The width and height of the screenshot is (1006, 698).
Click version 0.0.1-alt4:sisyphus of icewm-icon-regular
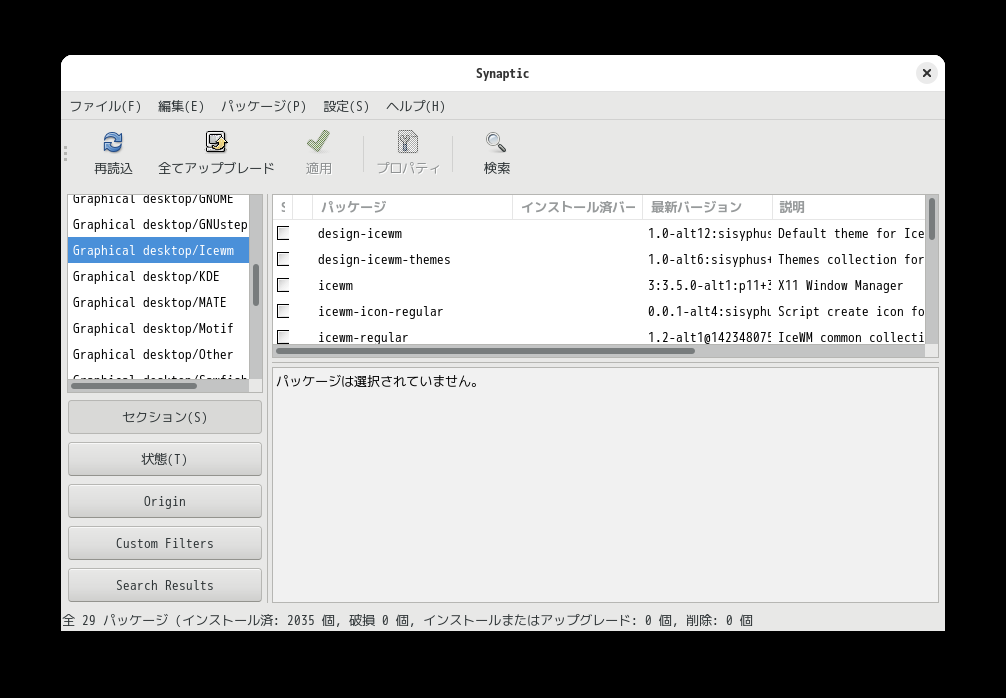[x=709, y=312]
